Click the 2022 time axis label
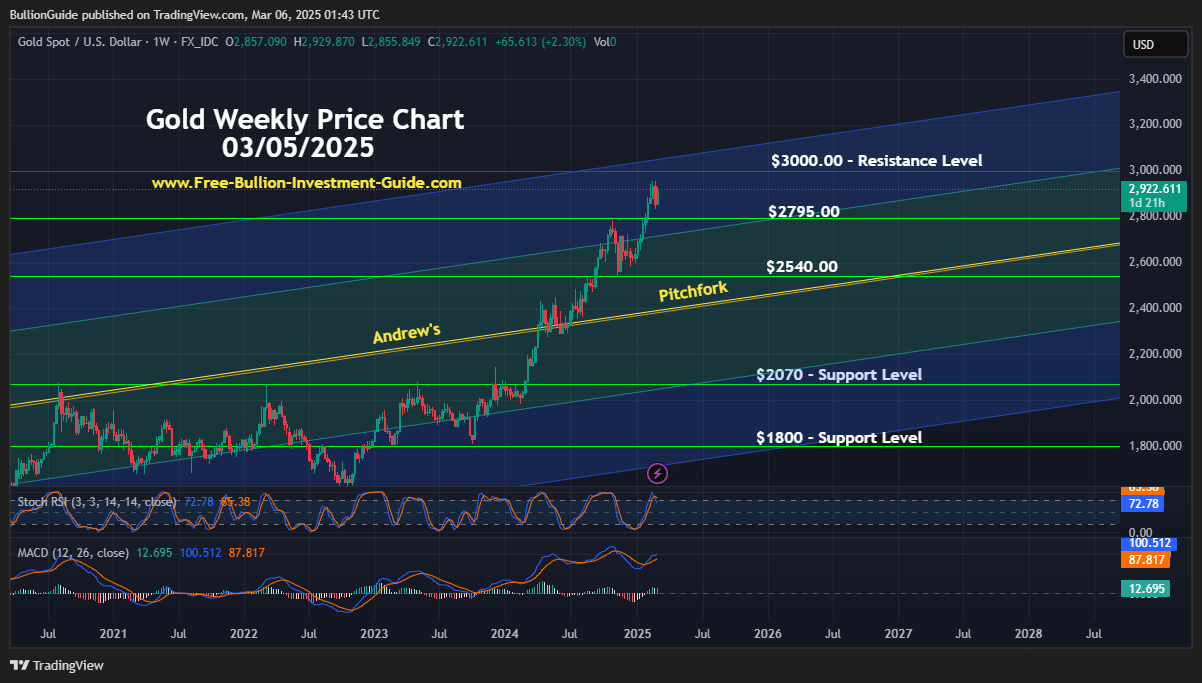 [x=244, y=634]
